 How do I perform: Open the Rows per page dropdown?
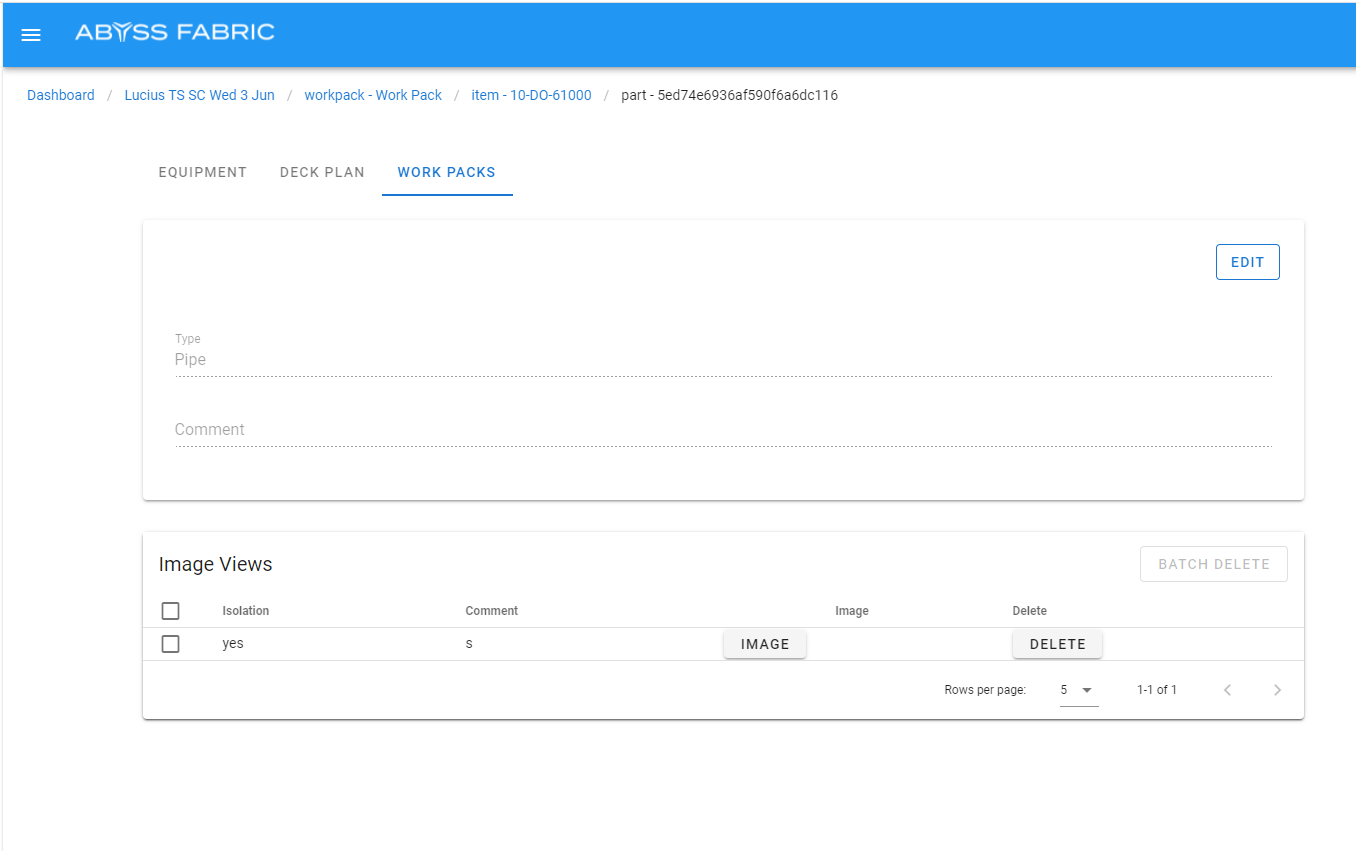(x=1078, y=690)
